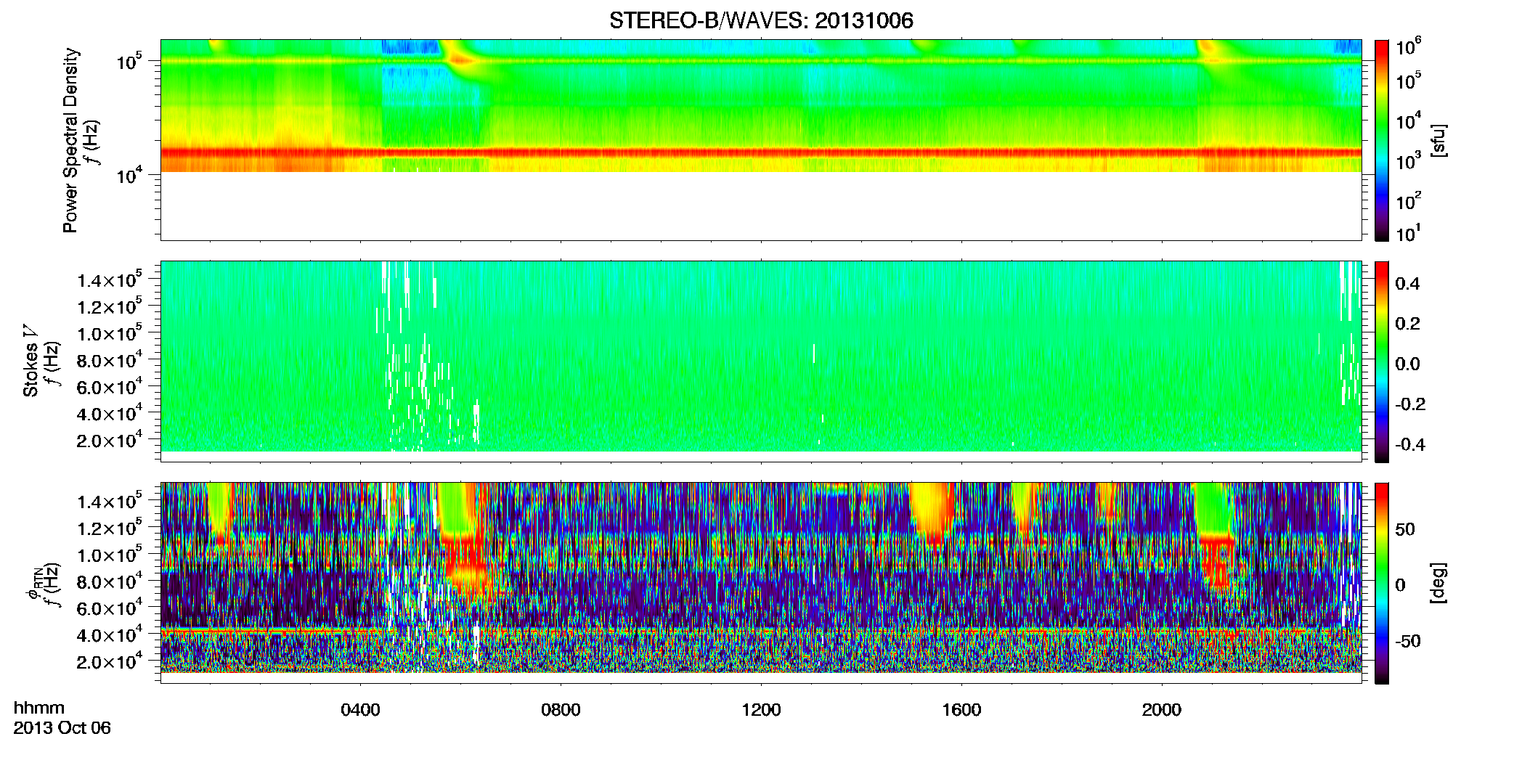The image size is (1522, 784).
Task: Click the 1.4×10^5 tick in Stokes panel
Action: (x=110, y=279)
